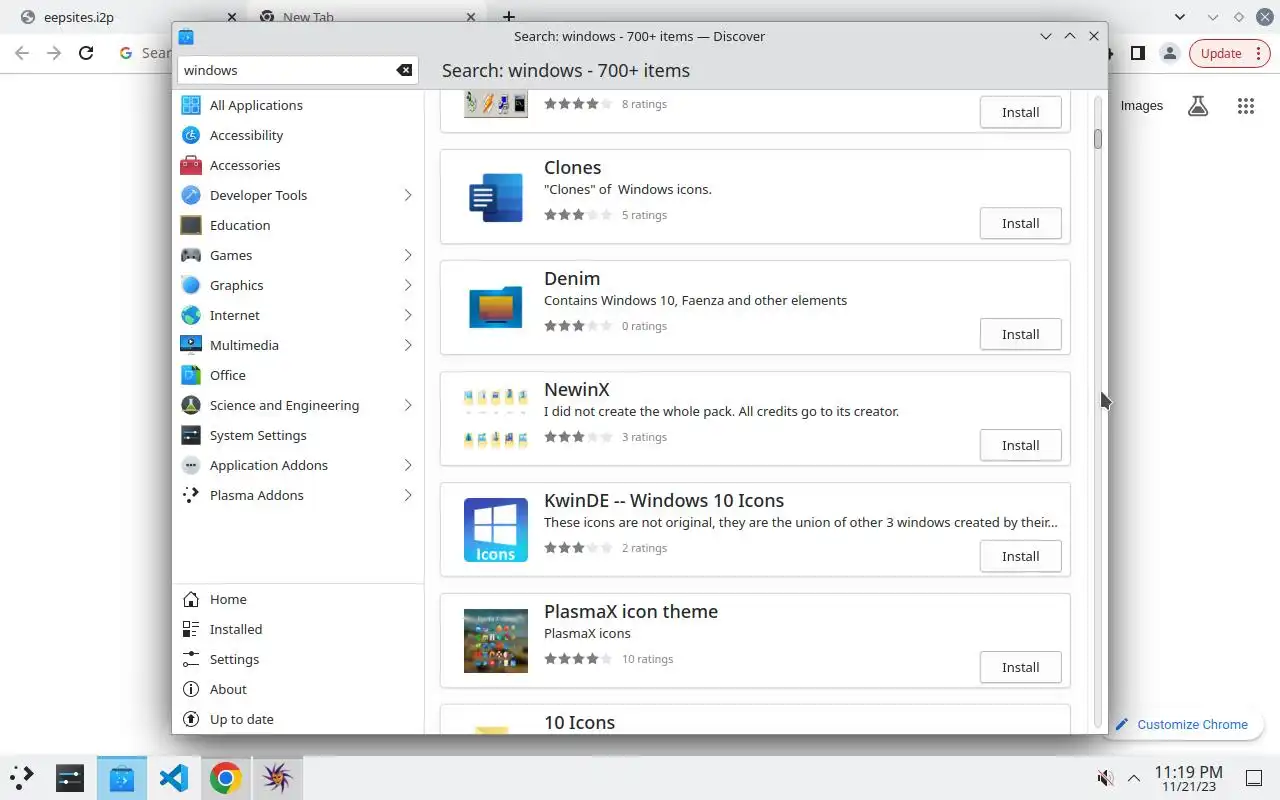Expand the Plasma Addons arrow
Screen dimensions: 1280x800
[x=407, y=495]
